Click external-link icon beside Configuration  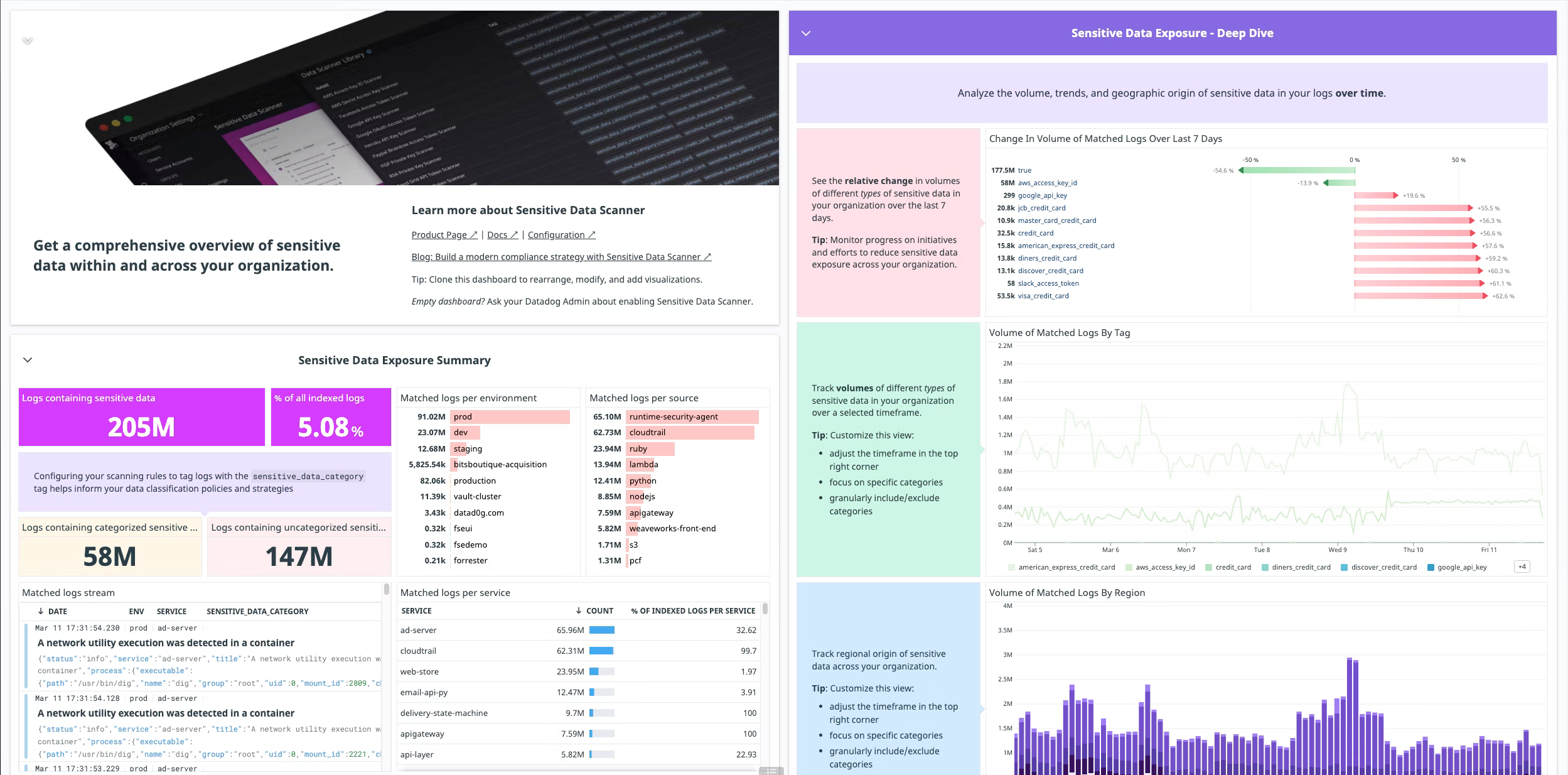pos(591,235)
